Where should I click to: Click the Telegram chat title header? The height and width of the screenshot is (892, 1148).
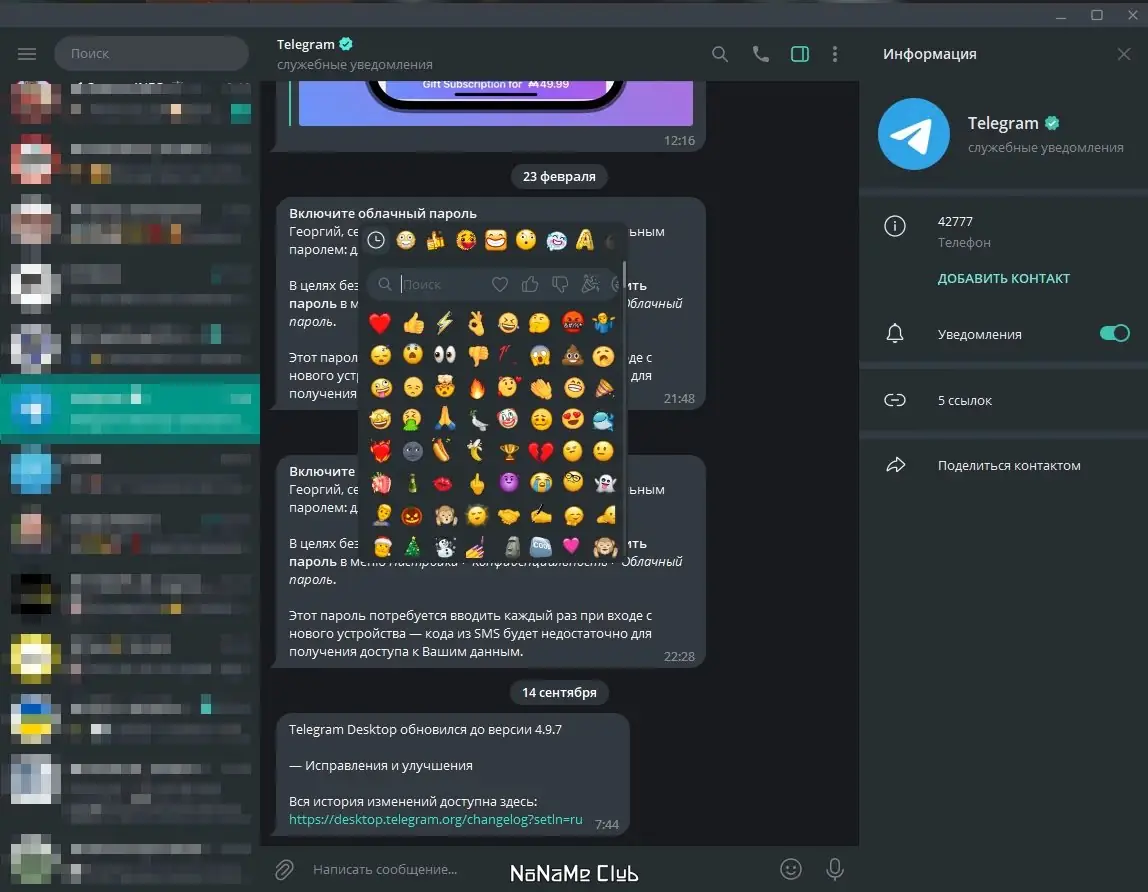[306, 44]
